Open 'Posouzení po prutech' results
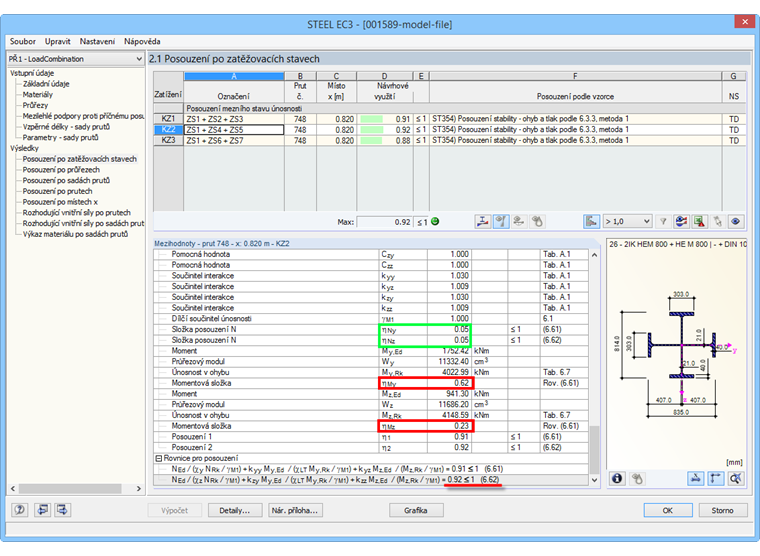The image size is (760, 556). (x=57, y=191)
